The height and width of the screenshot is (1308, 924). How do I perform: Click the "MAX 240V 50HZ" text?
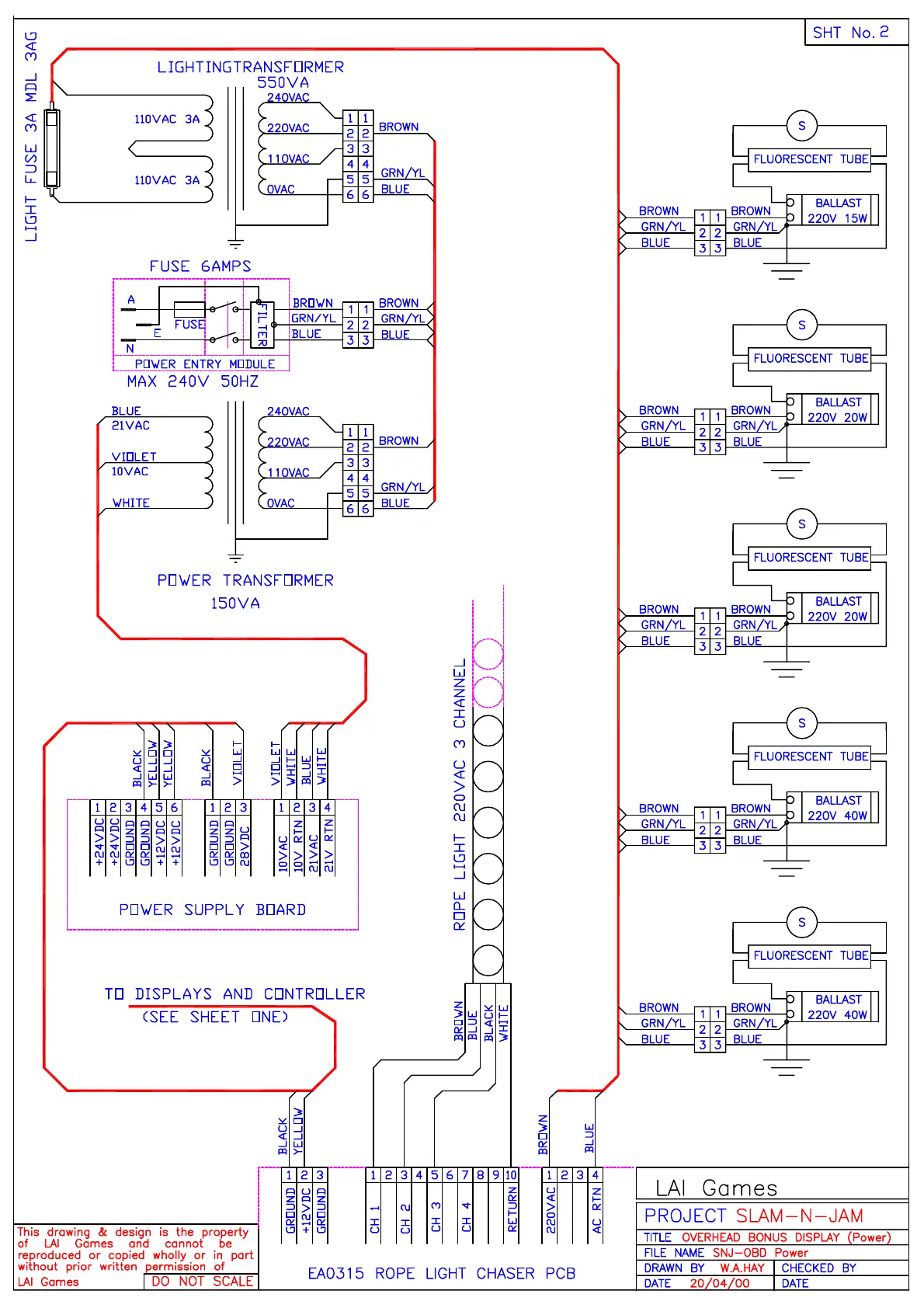193,381
